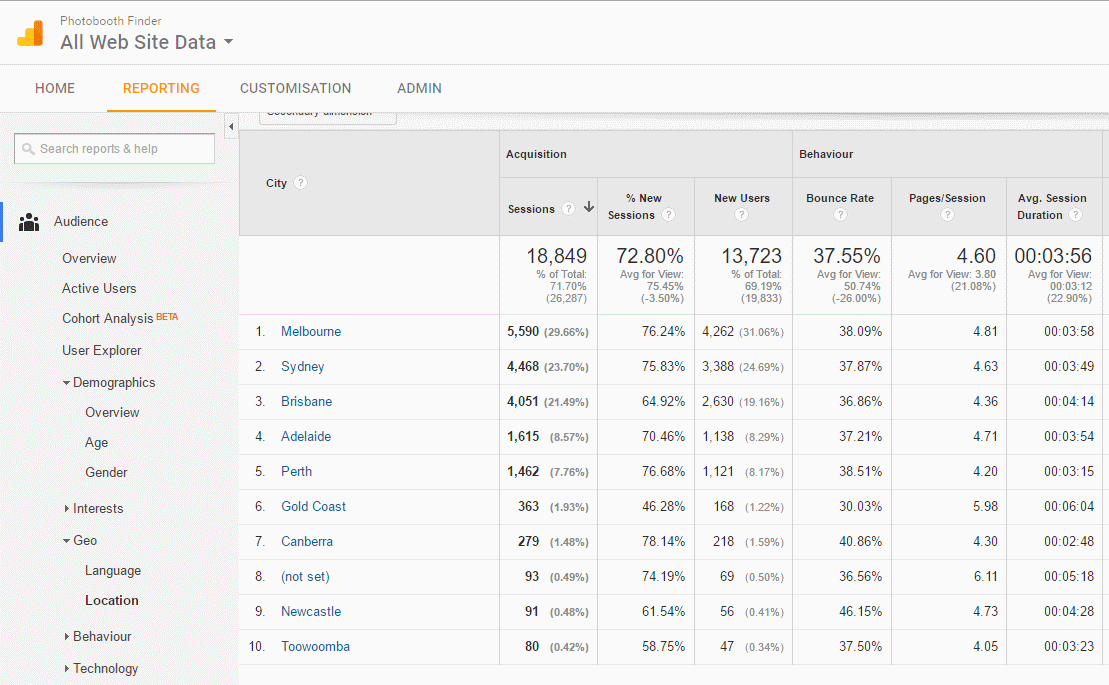Viewport: 1109px width, 685px height.
Task: Open the Perth city link
Action: pyautogui.click(x=296, y=472)
